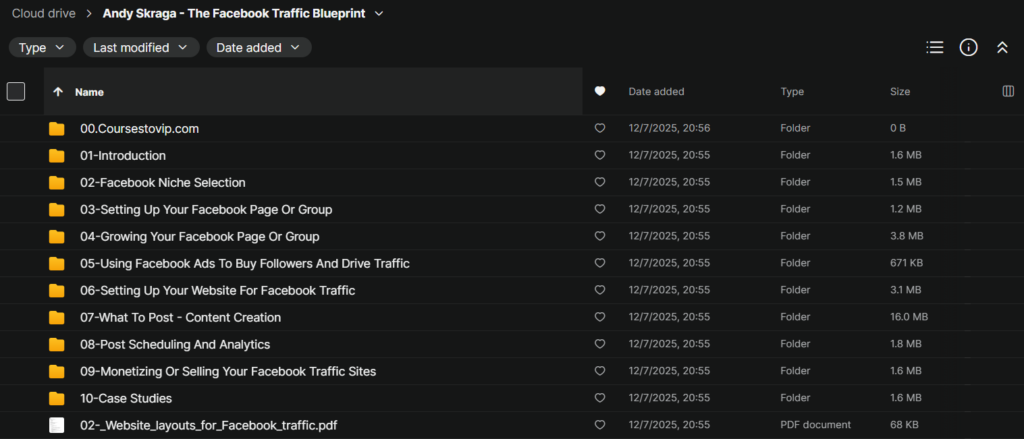Expand the Date added filter dropdown
This screenshot has width=1024, height=439.
(258, 47)
